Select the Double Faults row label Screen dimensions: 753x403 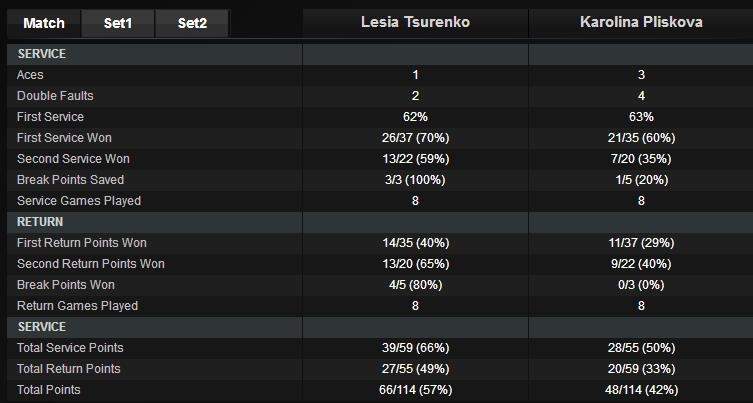click(50, 96)
